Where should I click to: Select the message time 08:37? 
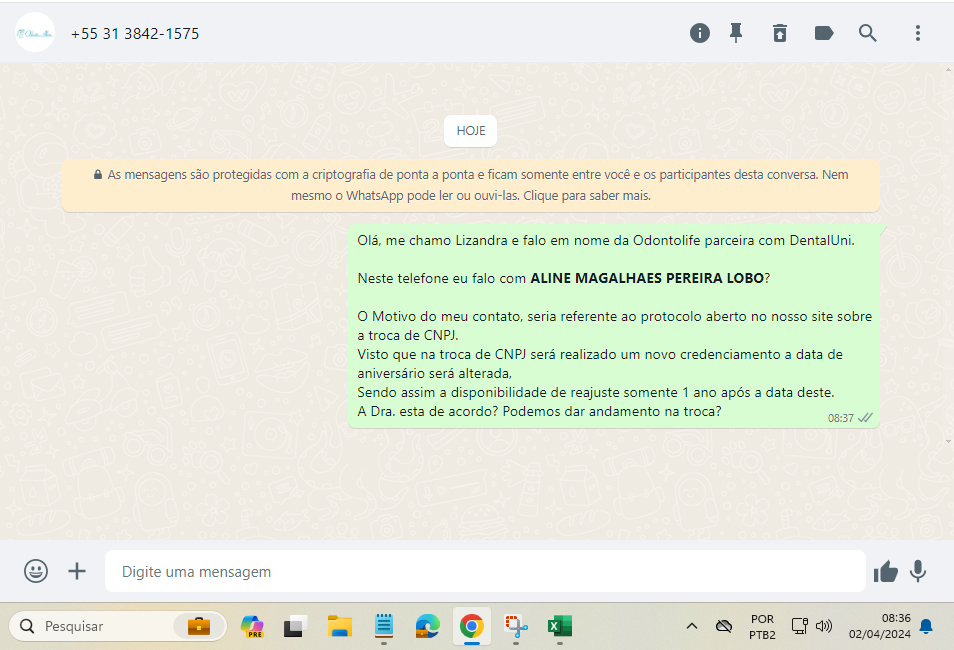(840, 418)
